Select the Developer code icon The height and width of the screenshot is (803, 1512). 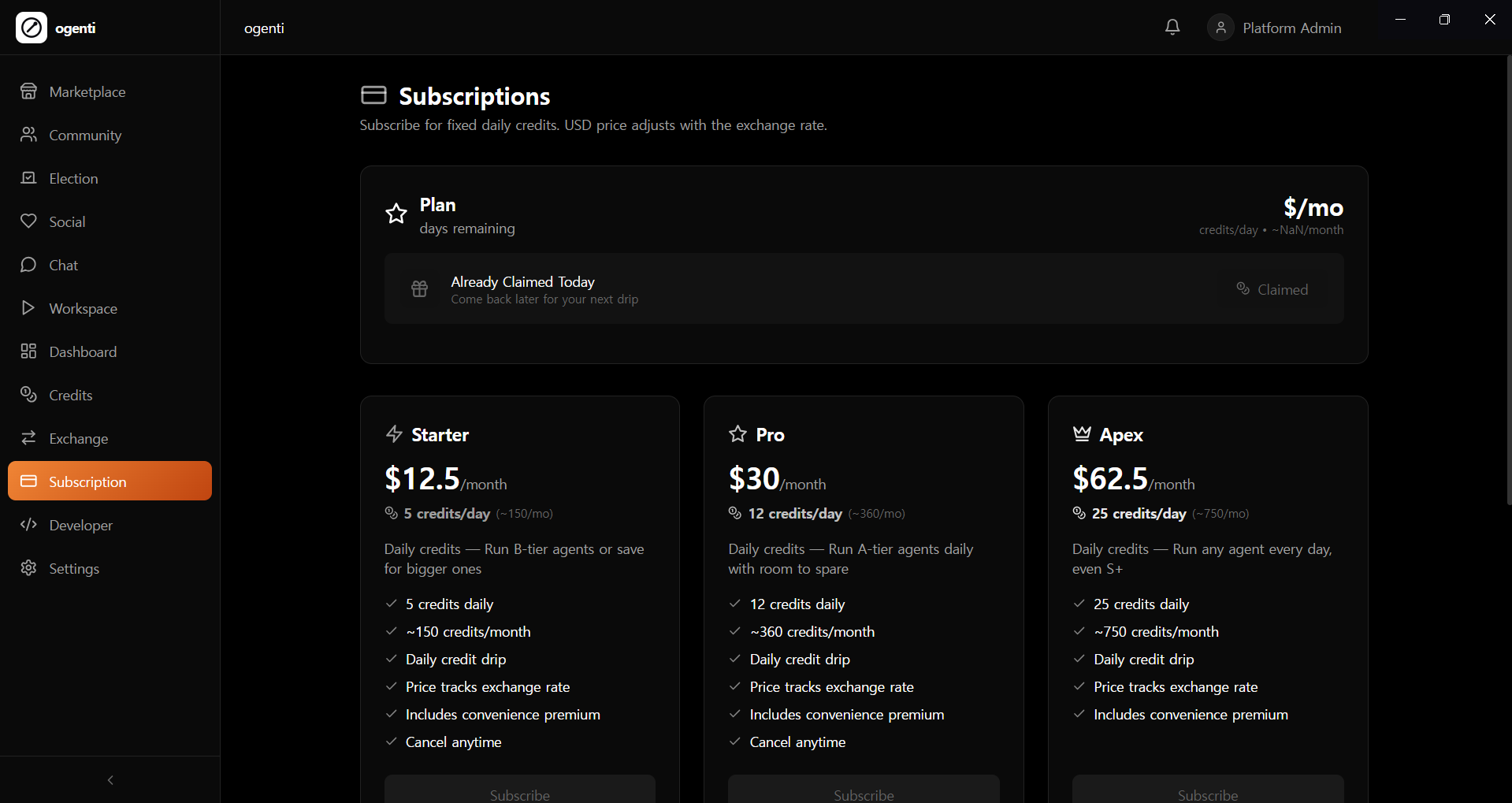(x=28, y=525)
